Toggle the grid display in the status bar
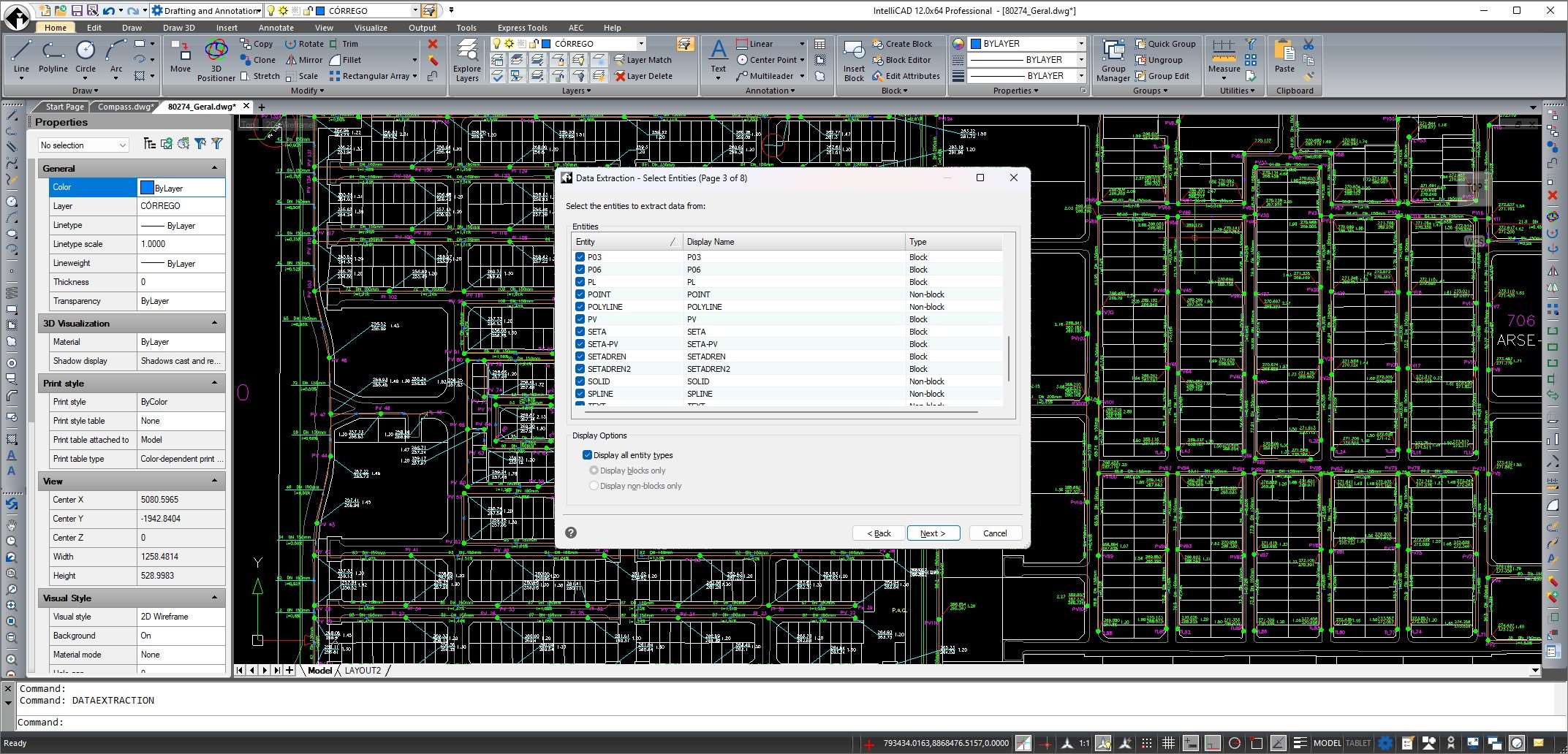Screen dimensions: 1568x754 pos(1169,742)
